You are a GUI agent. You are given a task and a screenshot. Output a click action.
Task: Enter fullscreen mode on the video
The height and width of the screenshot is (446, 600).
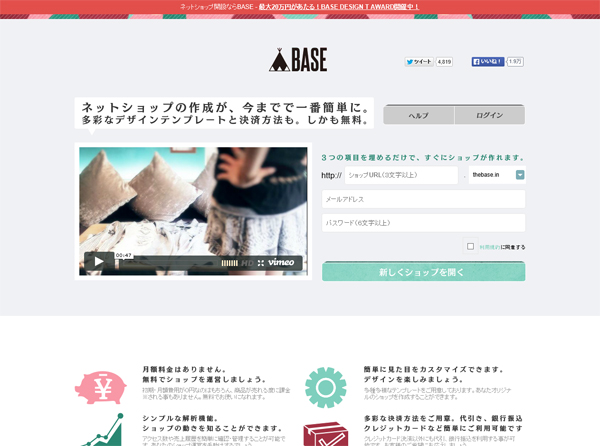[261, 263]
